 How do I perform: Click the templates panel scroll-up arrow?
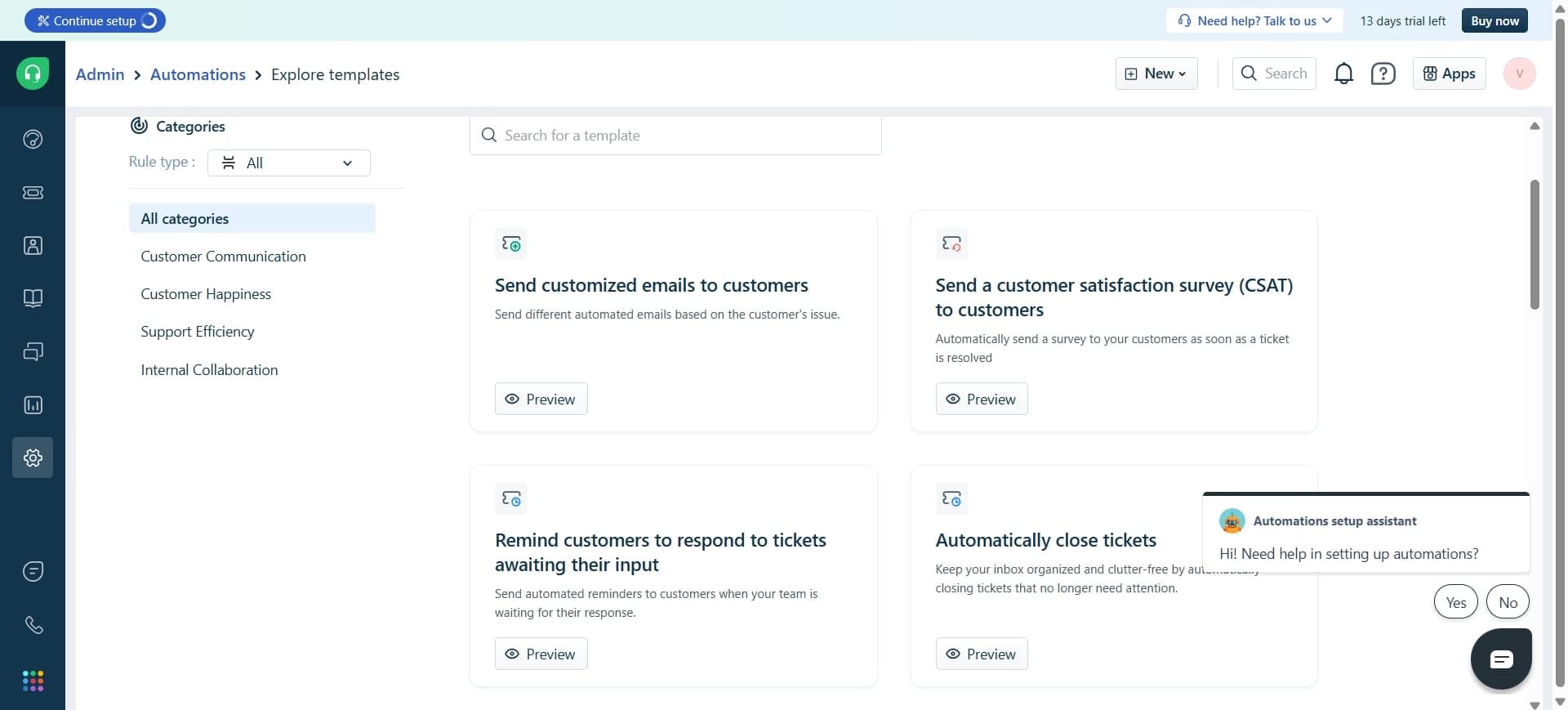click(1535, 126)
